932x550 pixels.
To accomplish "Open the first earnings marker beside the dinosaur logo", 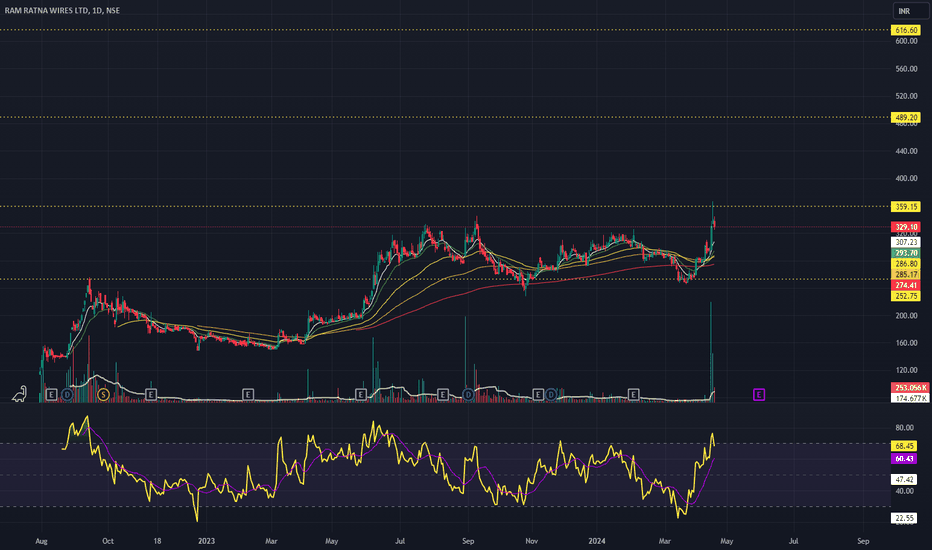I will click(x=52, y=394).
